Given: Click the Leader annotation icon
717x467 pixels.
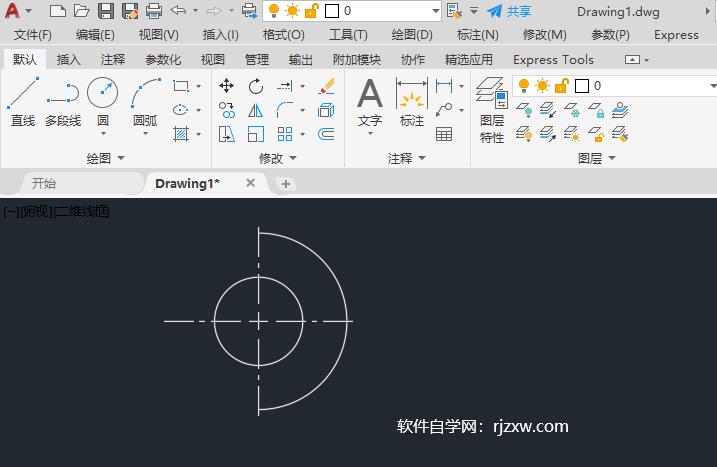Looking at the screenshot, I should 444,110.
